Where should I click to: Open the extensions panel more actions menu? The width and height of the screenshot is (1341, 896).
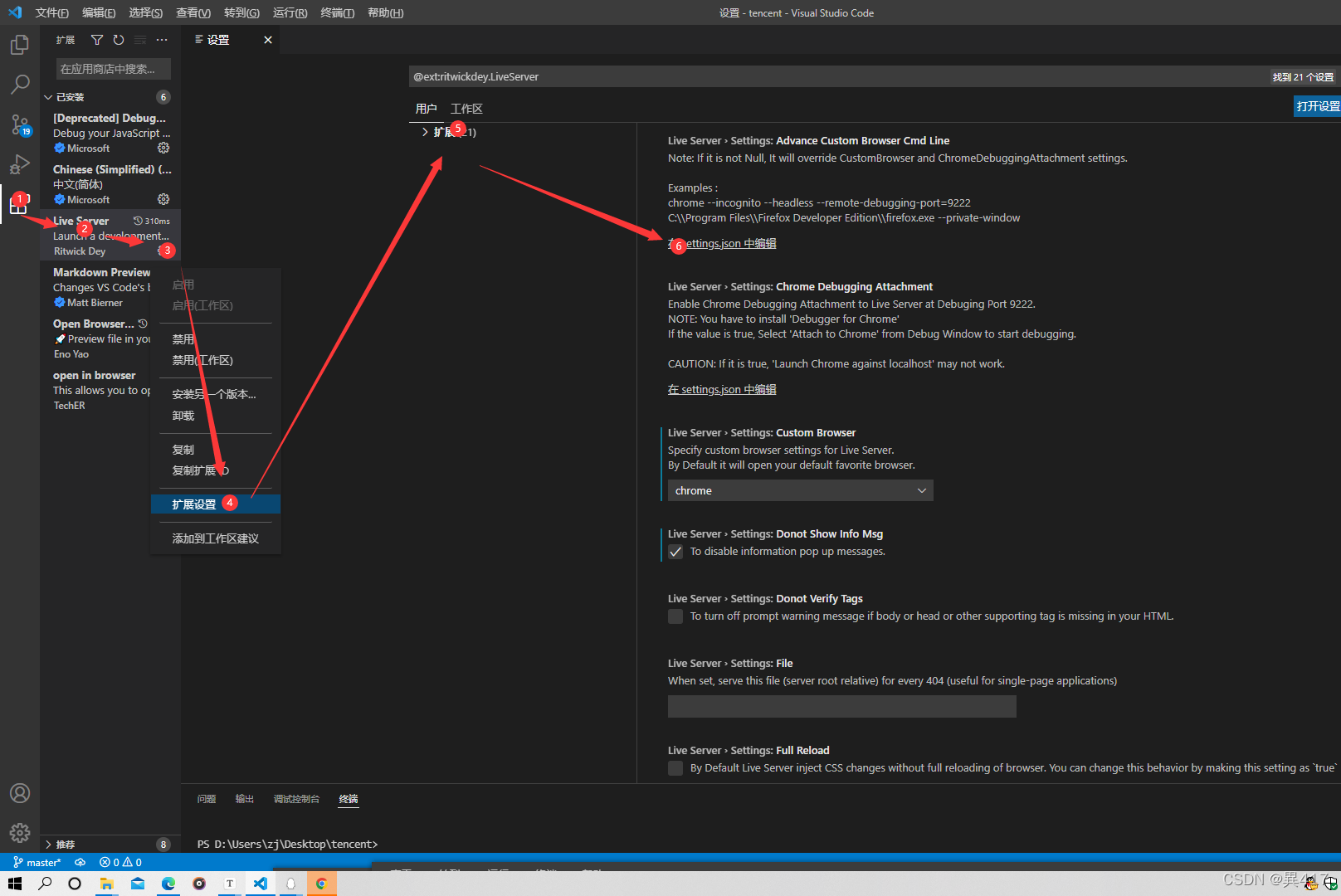click(162, 40)
